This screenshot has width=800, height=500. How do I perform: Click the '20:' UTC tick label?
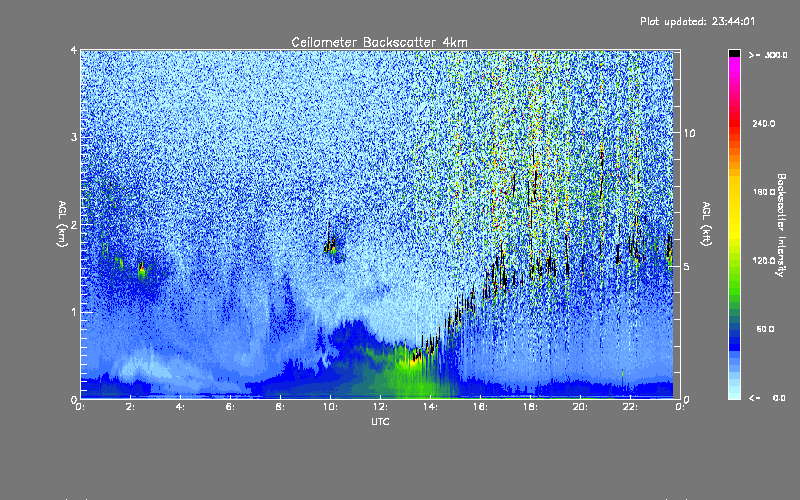[580, 407]
